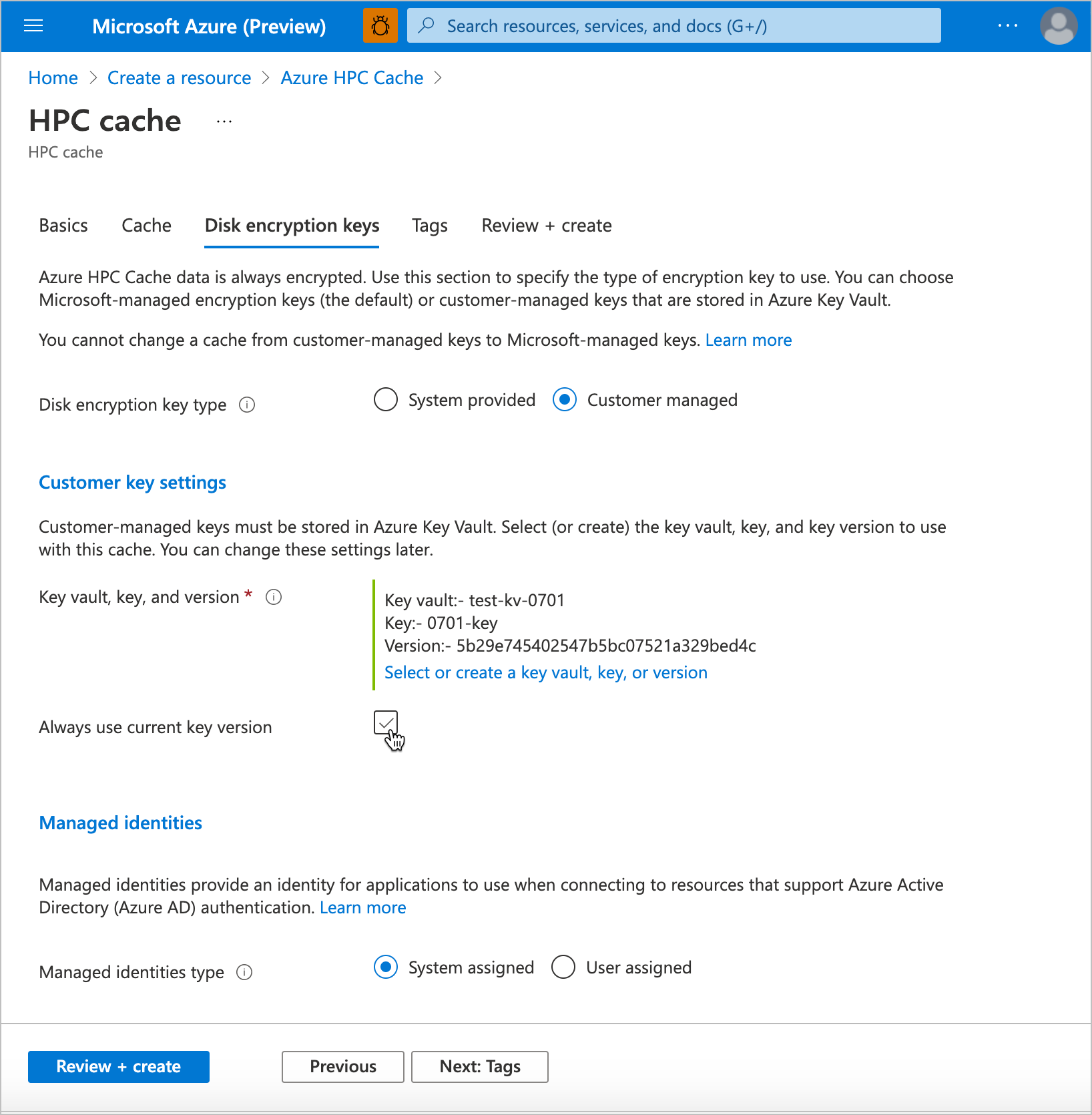Click Learn more about customer-managed keys
Image resolution: width=1092 pixels, height=1115 pixels.
point(748,340)
